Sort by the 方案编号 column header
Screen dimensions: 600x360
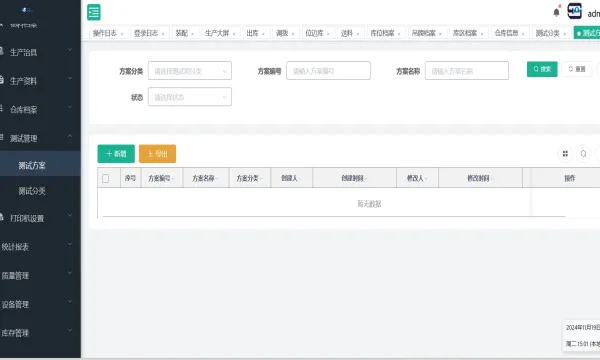(161, 178)
